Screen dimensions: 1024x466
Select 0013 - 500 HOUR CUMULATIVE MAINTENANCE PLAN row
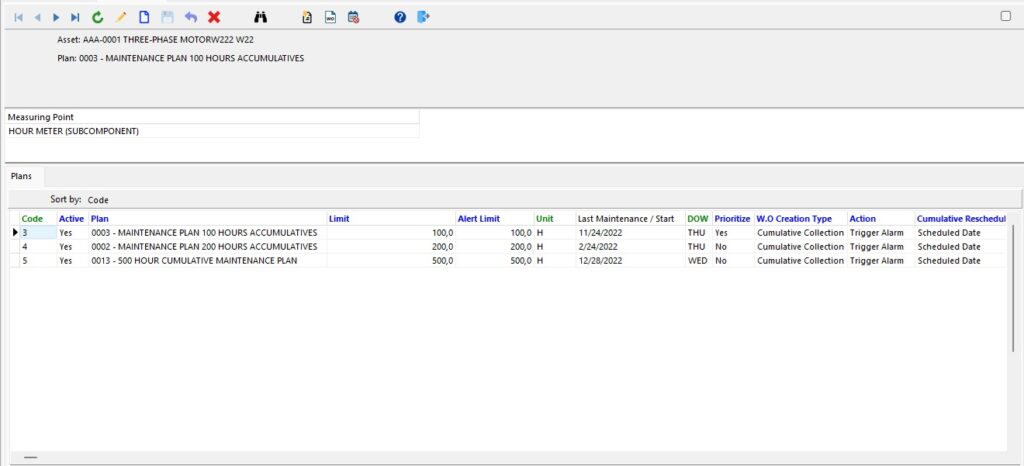click(508, 260)
